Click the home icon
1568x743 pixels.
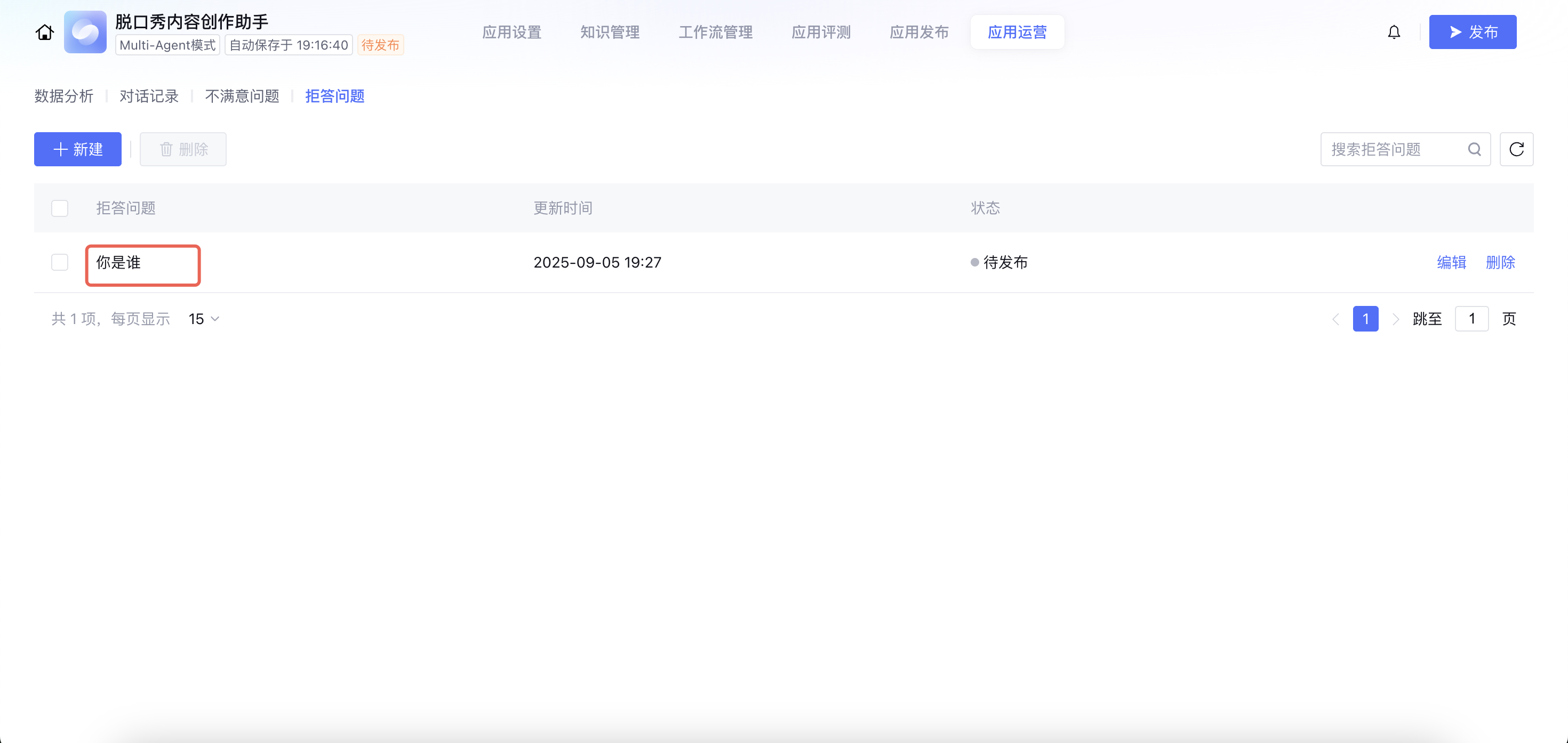point(44,33)
